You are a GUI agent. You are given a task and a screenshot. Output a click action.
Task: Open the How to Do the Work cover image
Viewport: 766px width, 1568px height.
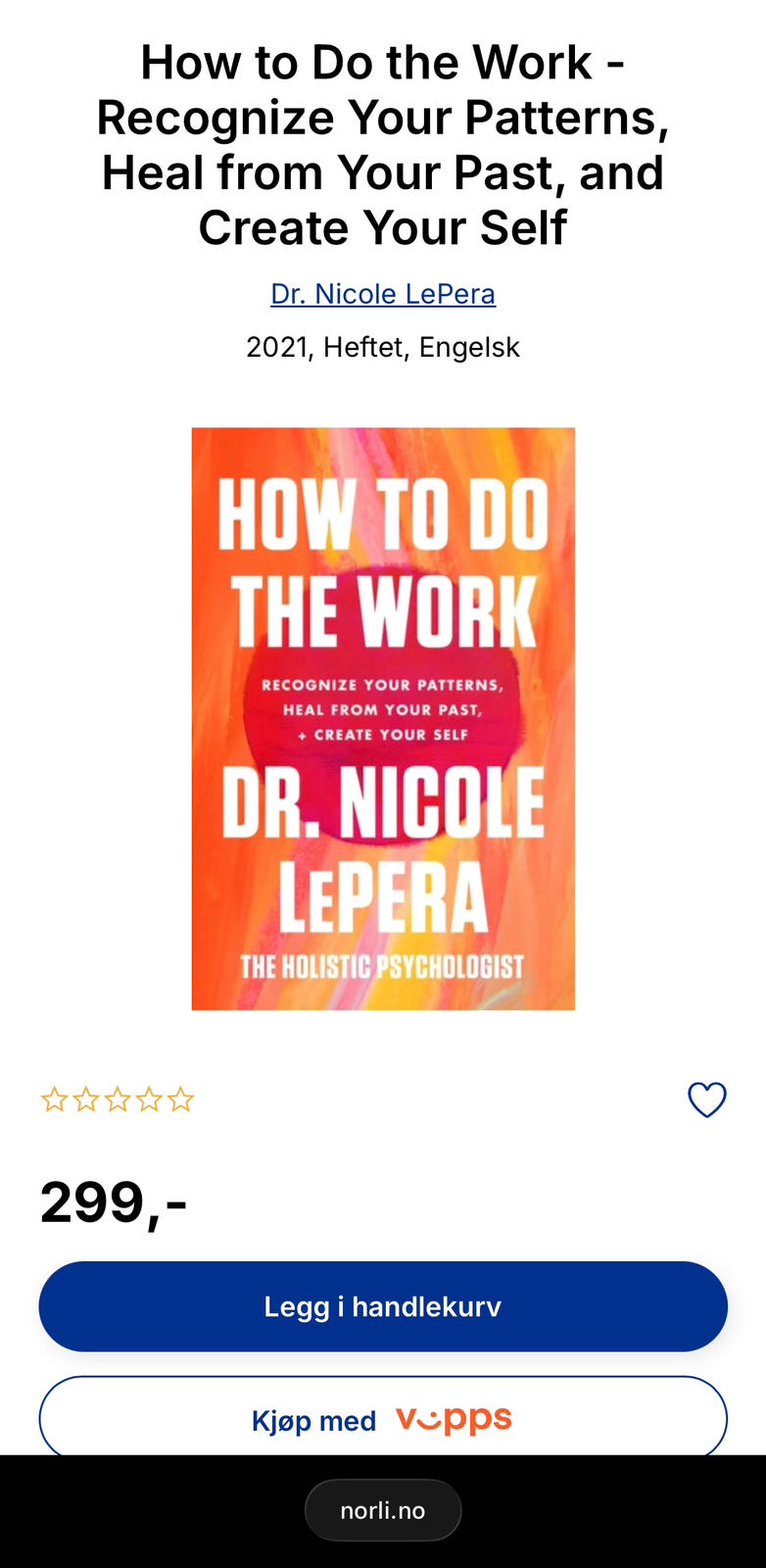point(383,718)
